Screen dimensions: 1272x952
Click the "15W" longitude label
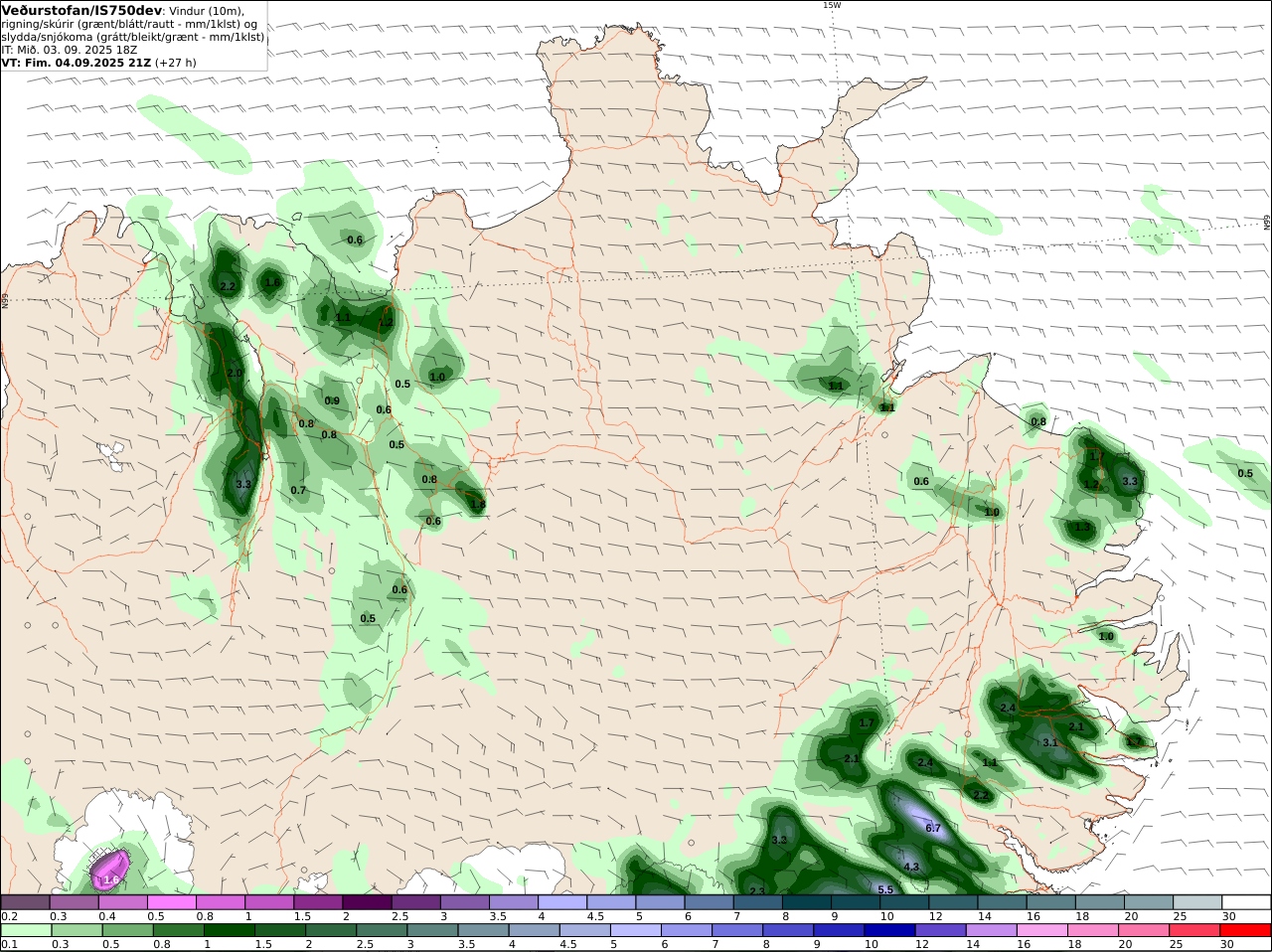click(832, 5)
